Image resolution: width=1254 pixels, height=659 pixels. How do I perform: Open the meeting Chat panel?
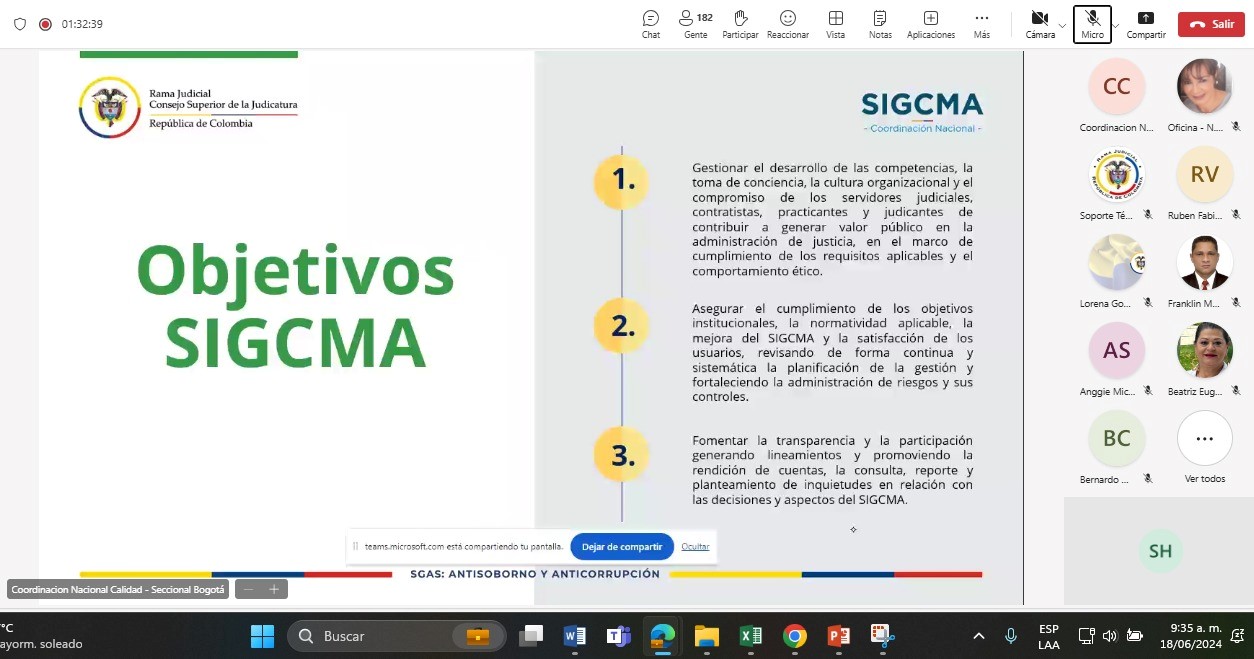(x=651, y=25)
